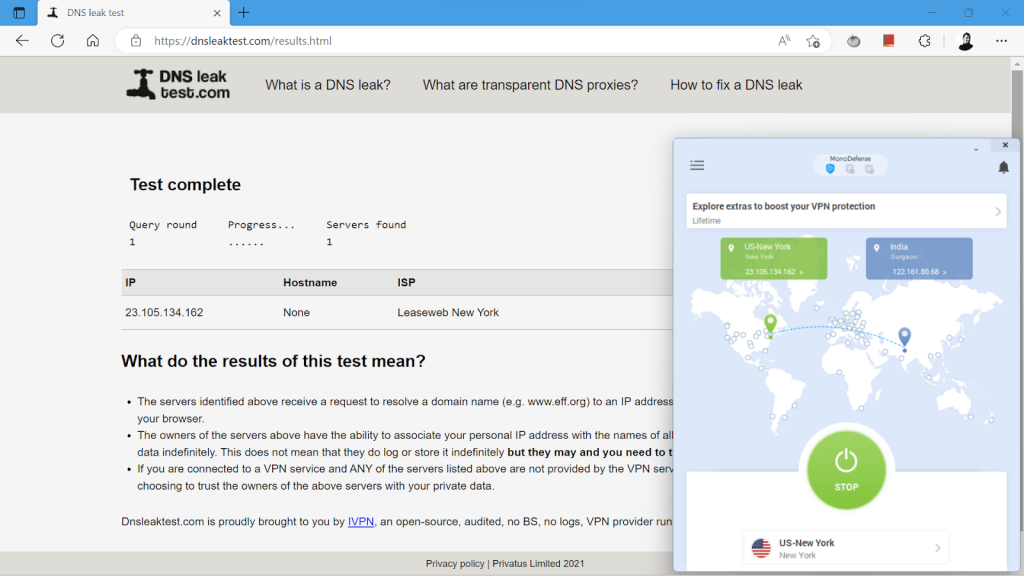The height and width of the screenshot is (576, 1024).
Task: Select the 'Leaseweb New York' ISP cell
Action: tap(448, 312)
